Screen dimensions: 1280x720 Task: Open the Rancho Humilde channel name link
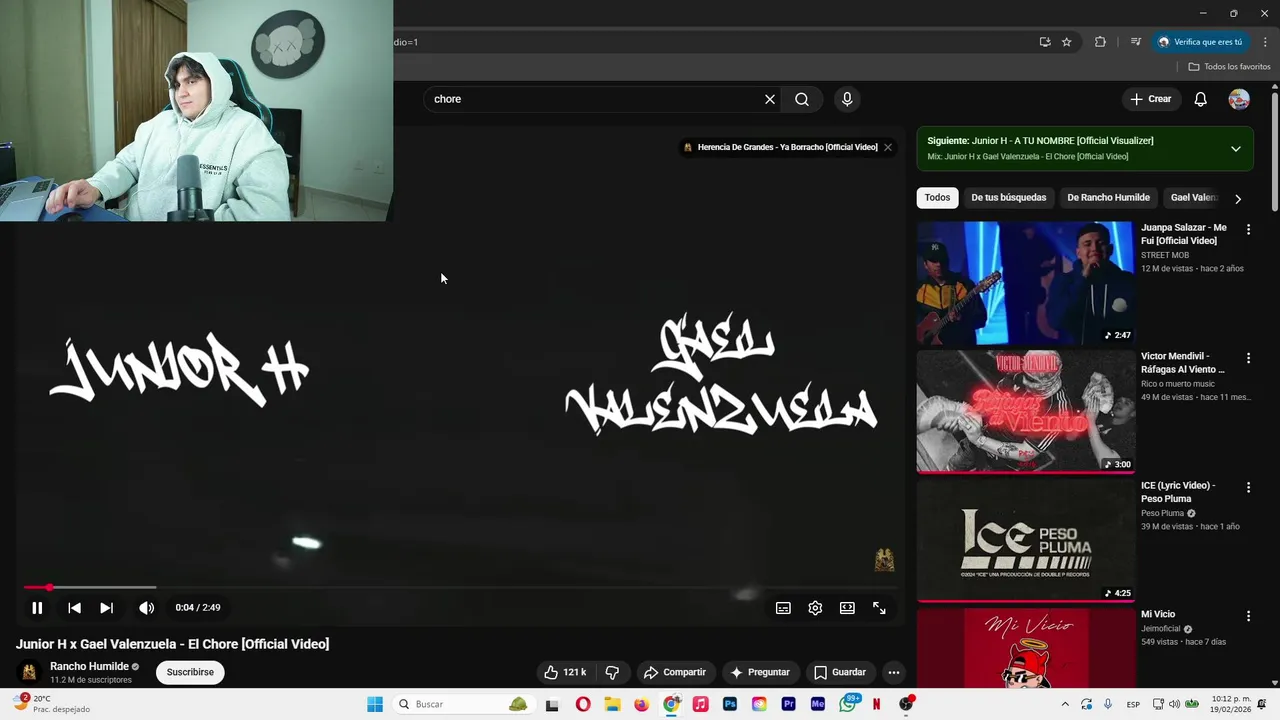[89, 666]
